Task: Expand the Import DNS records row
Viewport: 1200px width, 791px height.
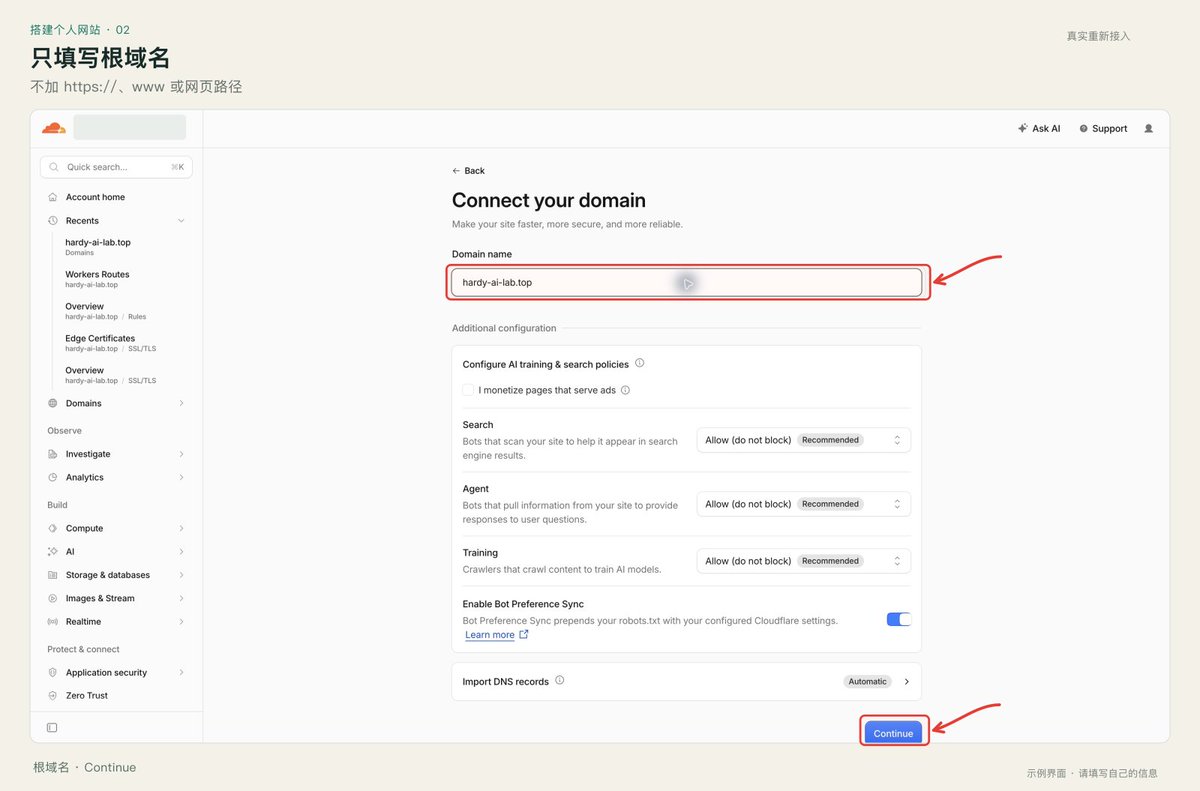Action: tap(686, 681)
